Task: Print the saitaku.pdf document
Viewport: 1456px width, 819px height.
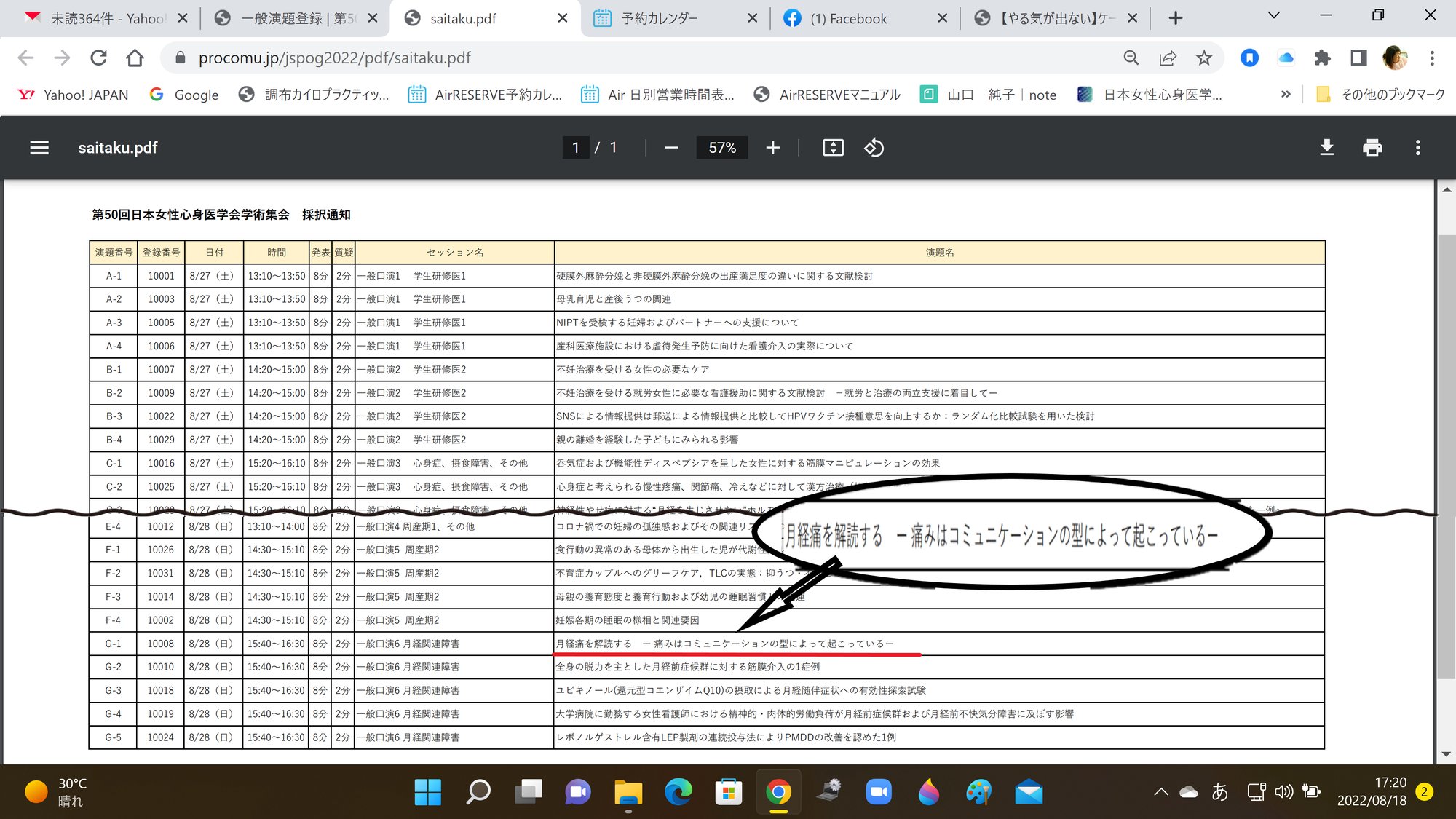Action: pos(1373,147)
